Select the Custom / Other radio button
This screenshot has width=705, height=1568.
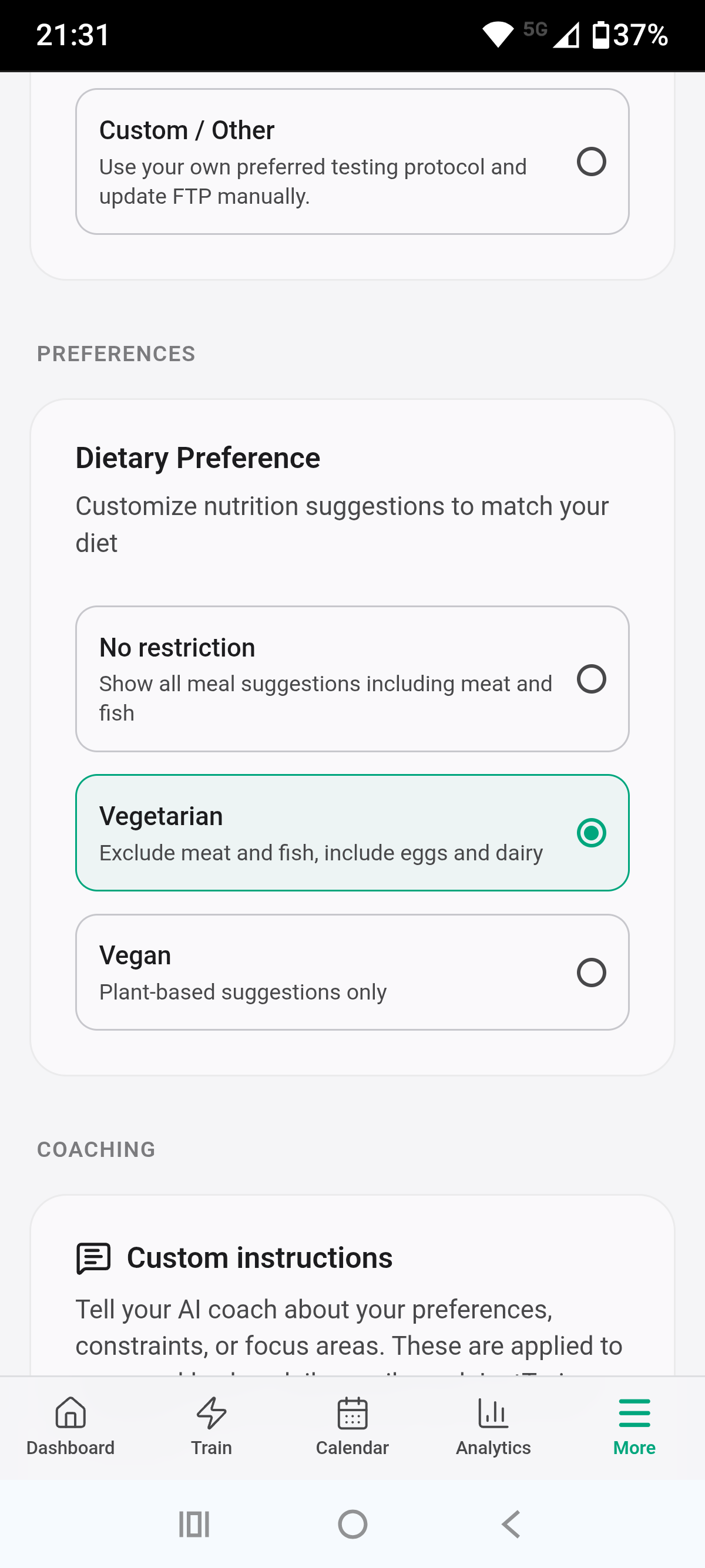tap(591, 162)
